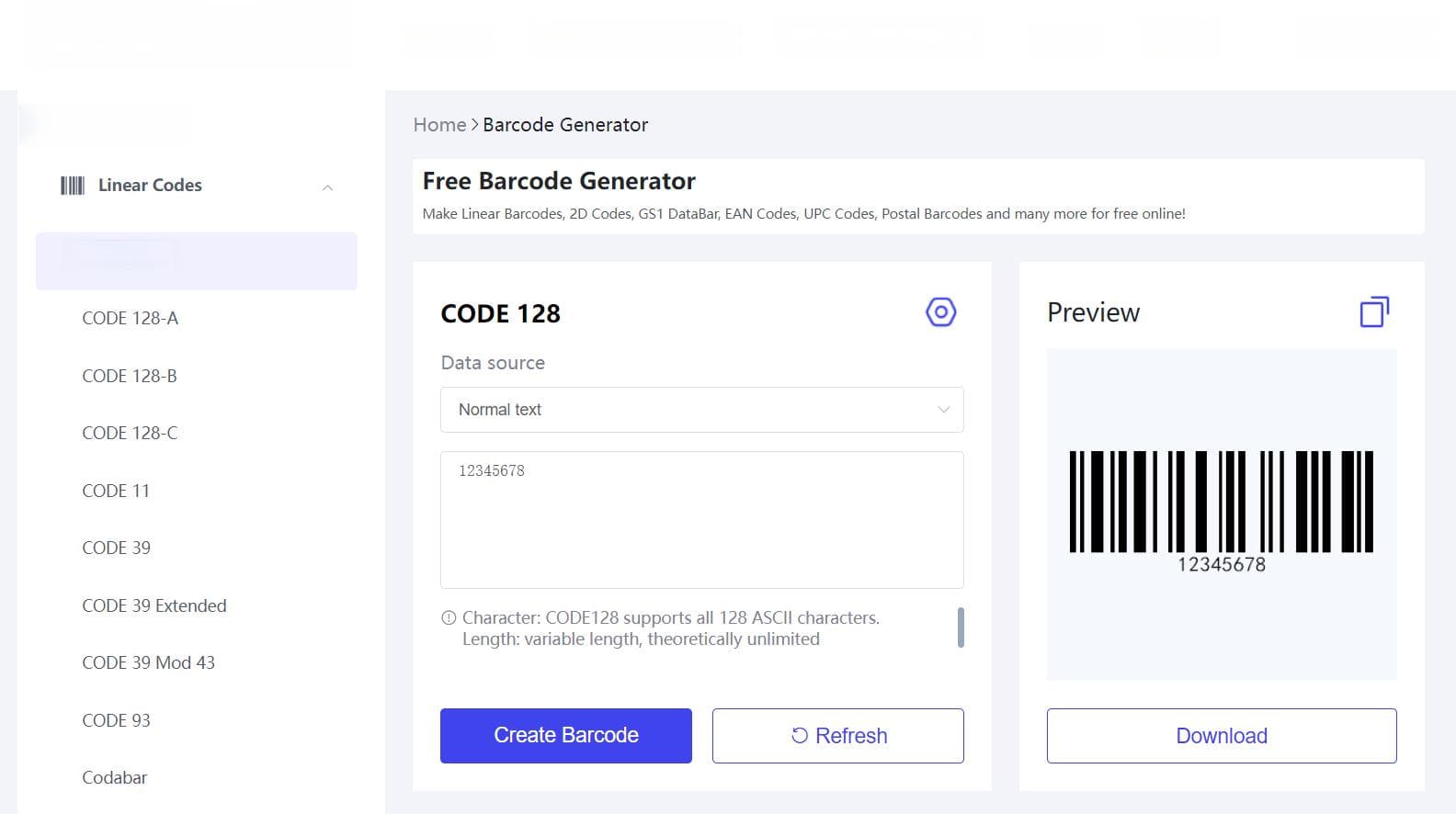Click the Refresh button

click(837, 736)
